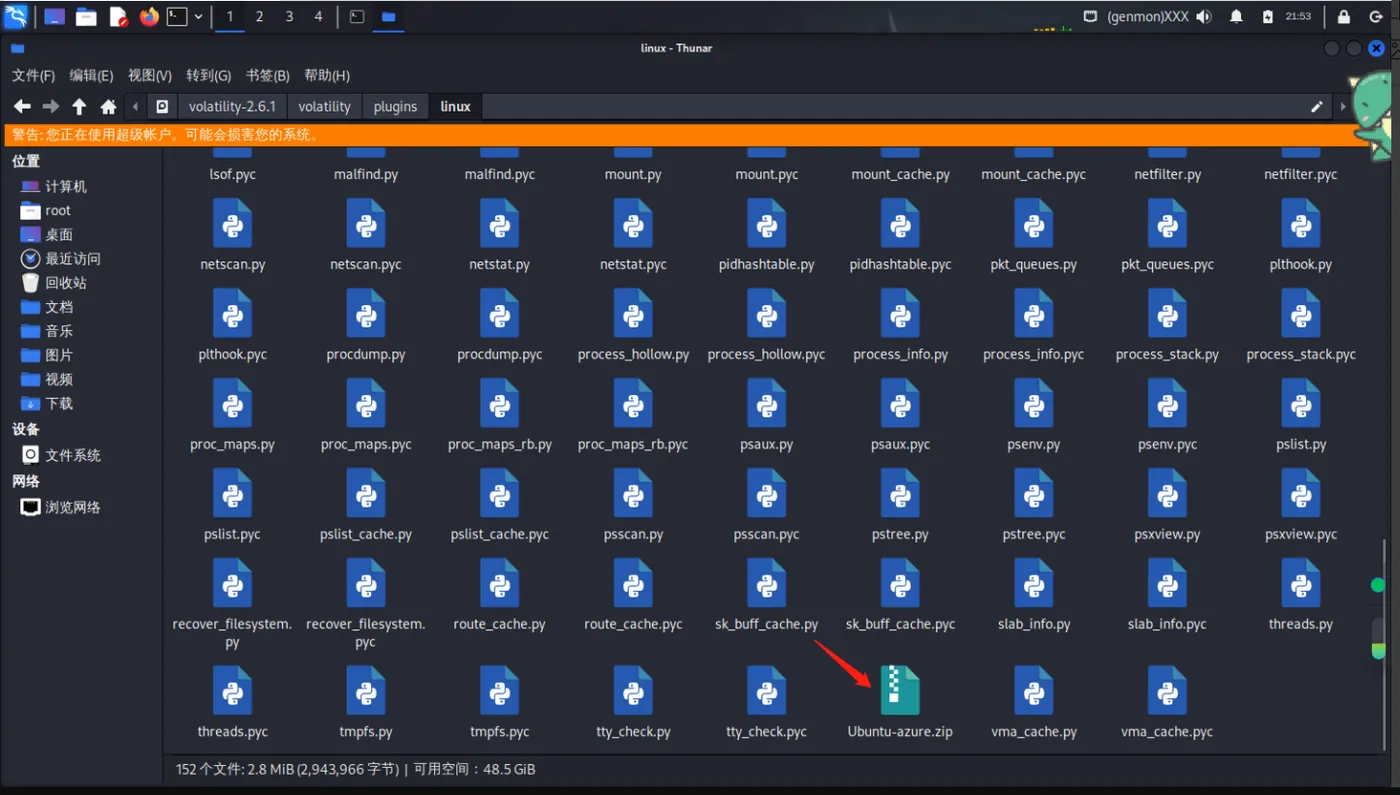Go to parent folder with up arrow
The width and height of the screenshot is (1400, 795).
coord(79,106)
